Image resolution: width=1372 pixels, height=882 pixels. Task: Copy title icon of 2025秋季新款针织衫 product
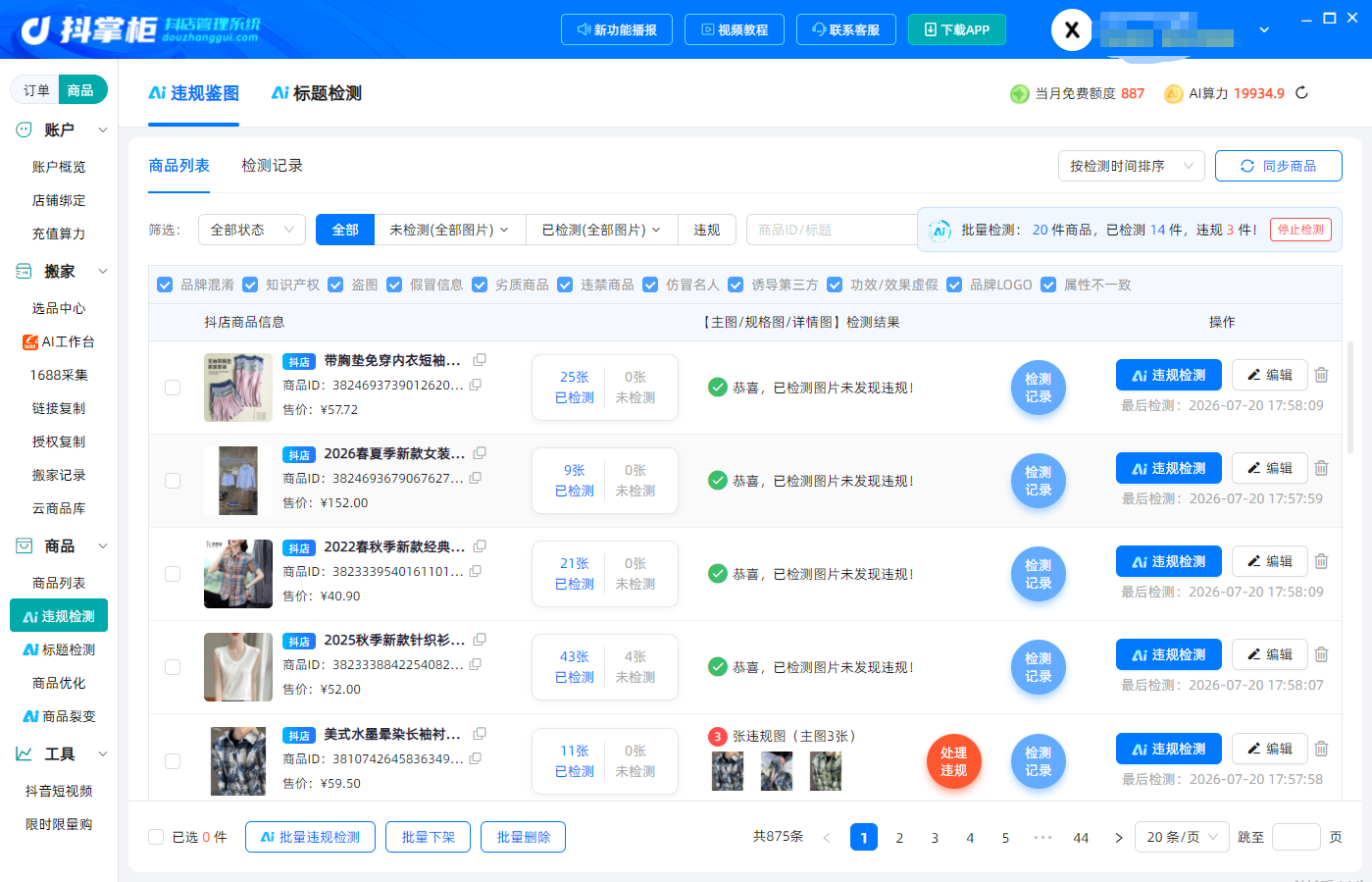tap(480, 640)
